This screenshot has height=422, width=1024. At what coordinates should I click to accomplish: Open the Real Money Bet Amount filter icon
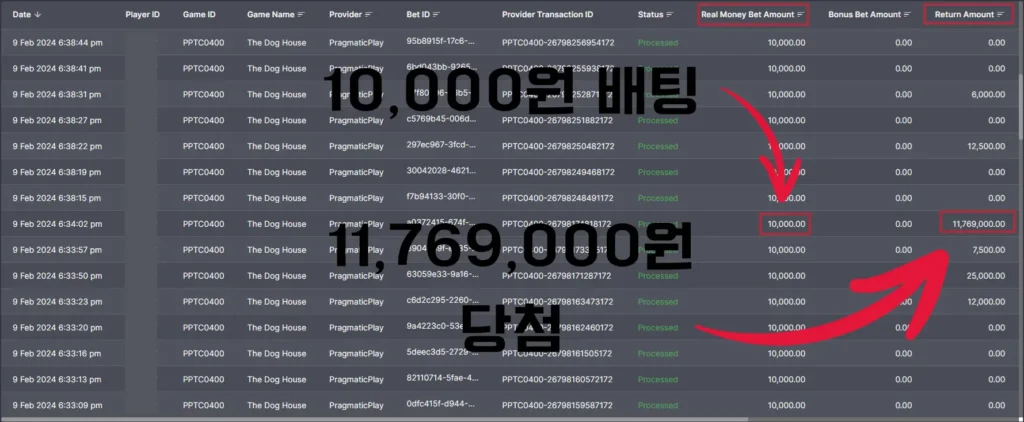801,14
